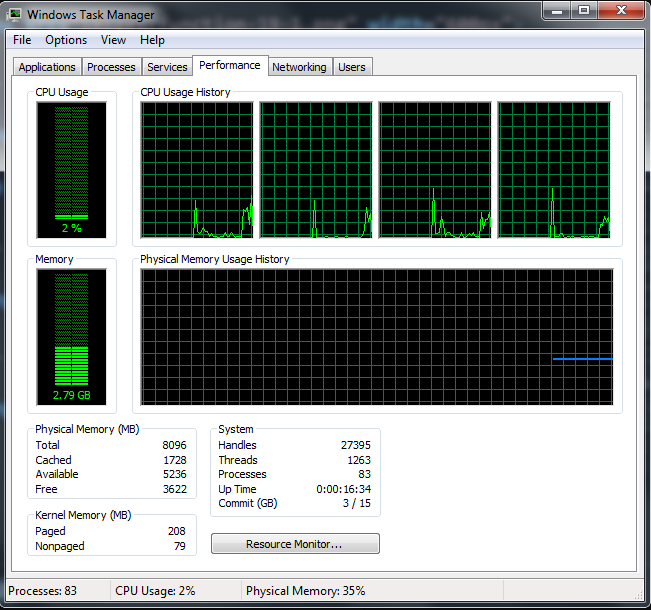
Task: Click the CPU Usage 2 % meter
Action: 71,170
